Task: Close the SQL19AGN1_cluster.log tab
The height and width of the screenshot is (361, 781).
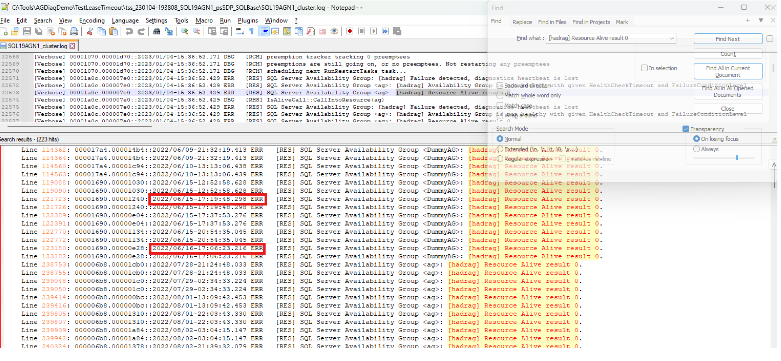Action: [72, 46]
